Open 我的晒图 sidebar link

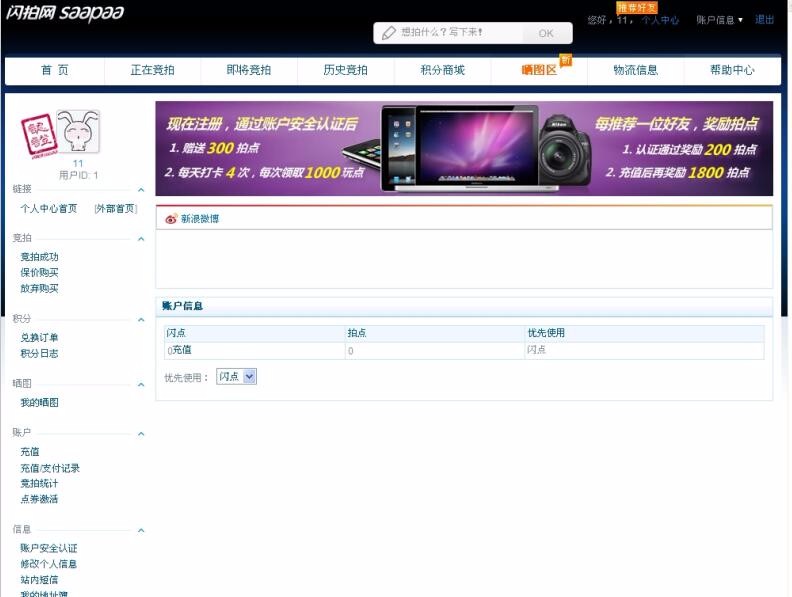(x=39, y=403)
